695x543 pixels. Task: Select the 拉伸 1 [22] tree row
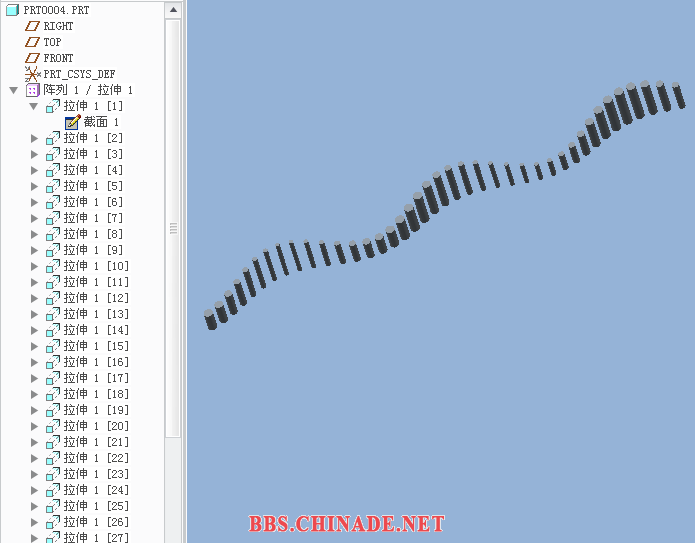(x=87, y=458)
